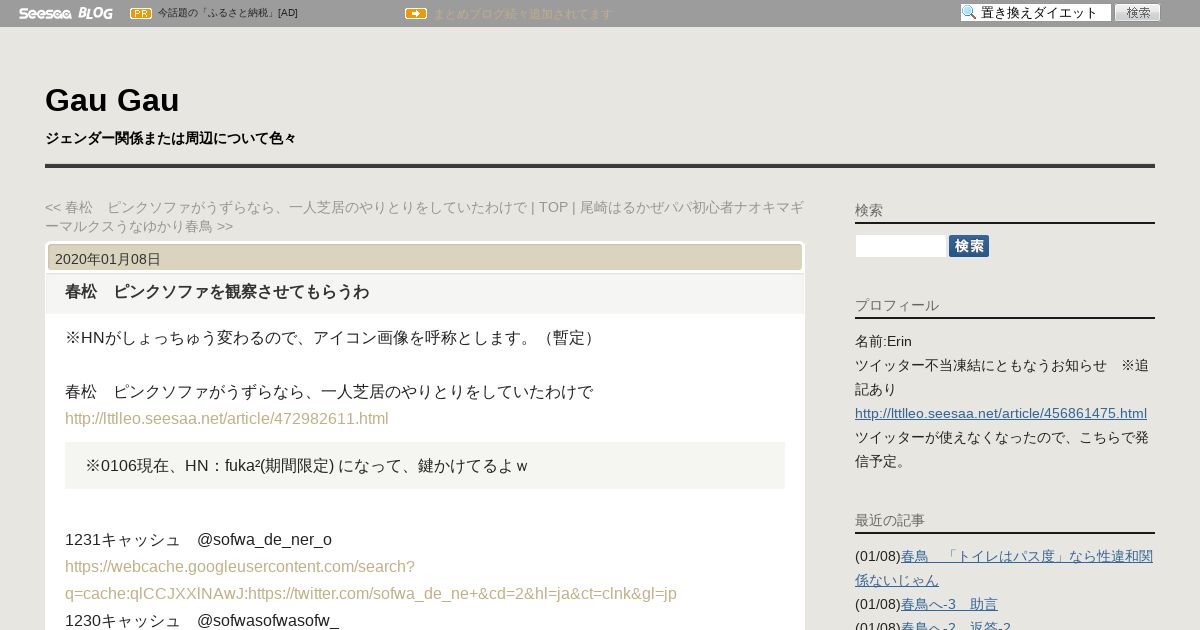Screen dimensions: 1200x630
Task: Open the Seesaa BLOG logo link
Action: (66, 13)
